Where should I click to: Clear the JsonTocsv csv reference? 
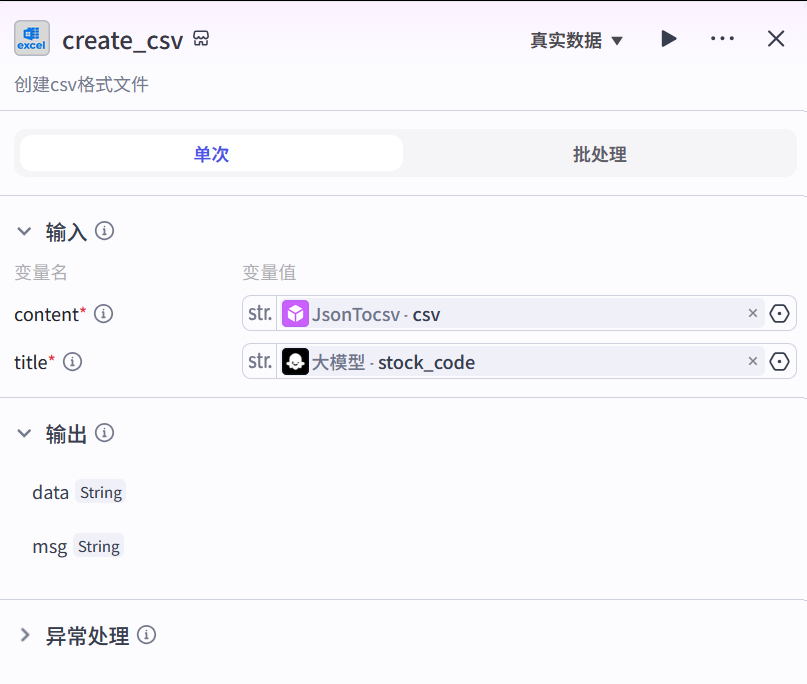point(753,313)
